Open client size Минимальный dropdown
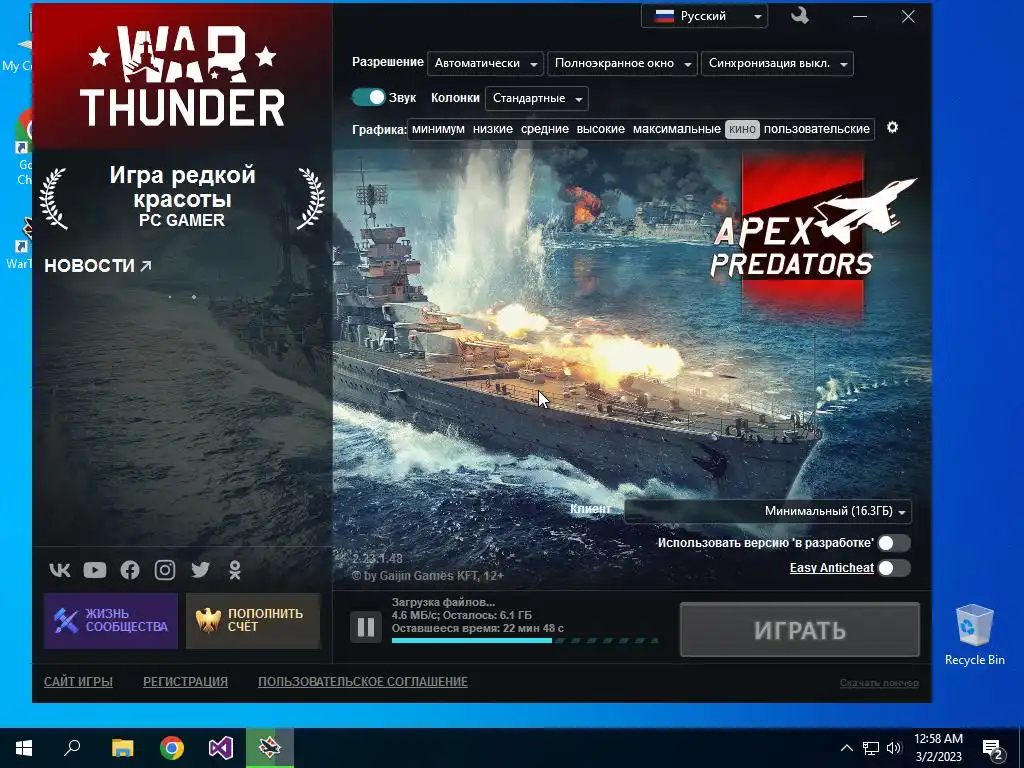Image resolution: width=1024 pixels, height=768 pixels. tap(768, 511)
